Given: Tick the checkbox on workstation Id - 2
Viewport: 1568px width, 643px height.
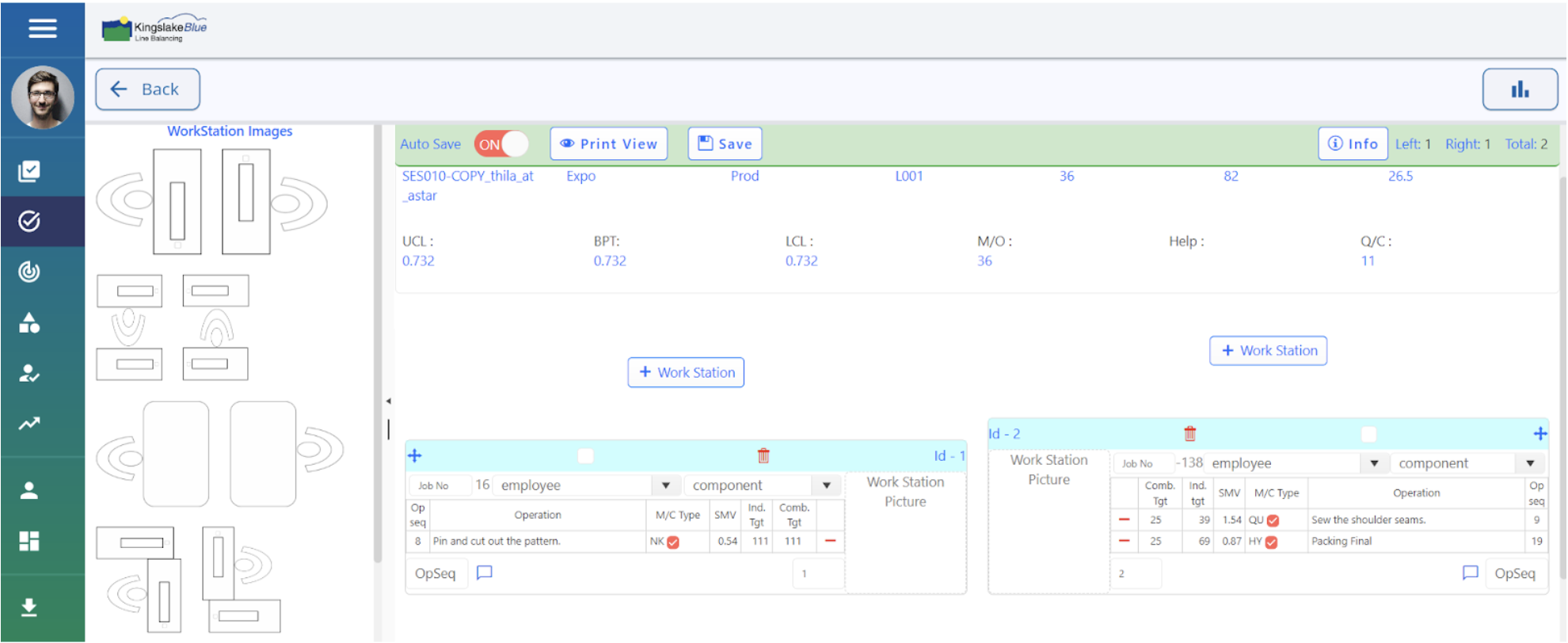Looking at the screenshot, I should (x=1368, y=434).
